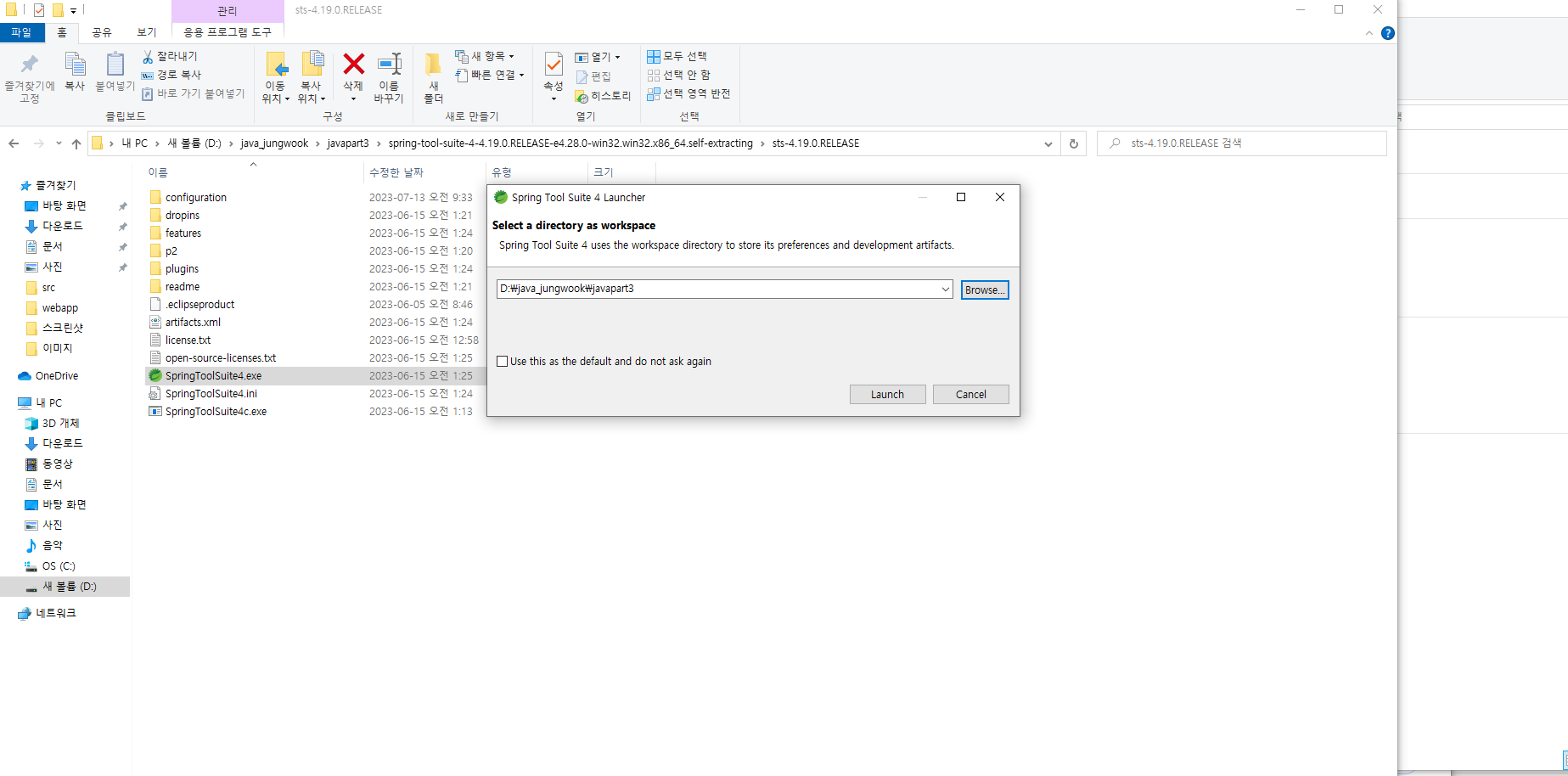This screenshot has height=776, width=1568.
Task: Click the Up one level arrow
Action: point(76,143)
